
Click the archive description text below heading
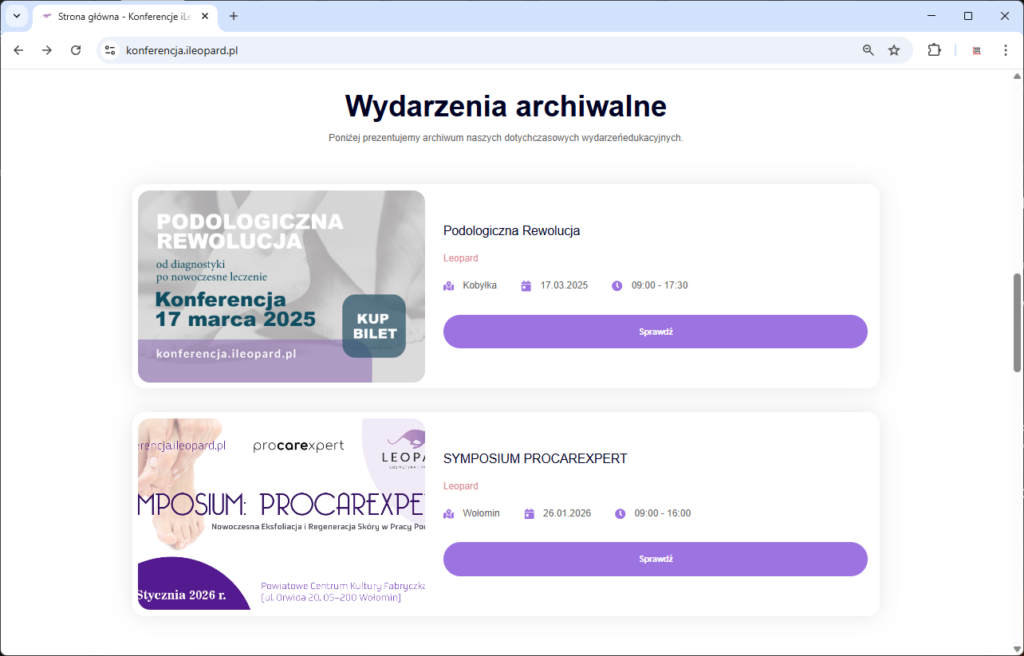click(505, 138)
